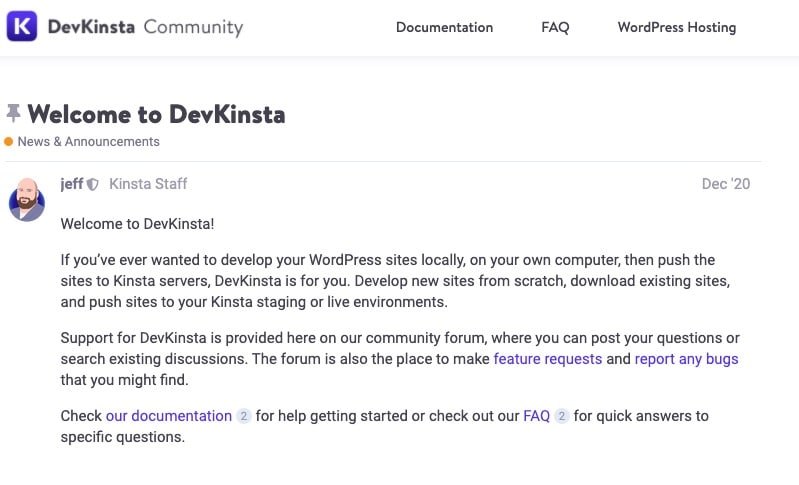Click the click-count badge after FAQ link
This screenshot has height=485, width=799.
[562, 416]
